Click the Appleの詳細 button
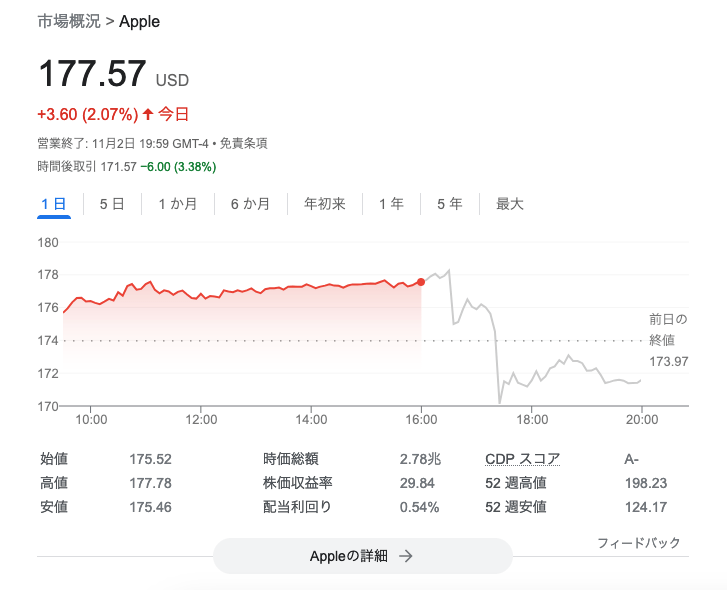Image resolution: width=727 pixels, height=590 pixels. 363,556
